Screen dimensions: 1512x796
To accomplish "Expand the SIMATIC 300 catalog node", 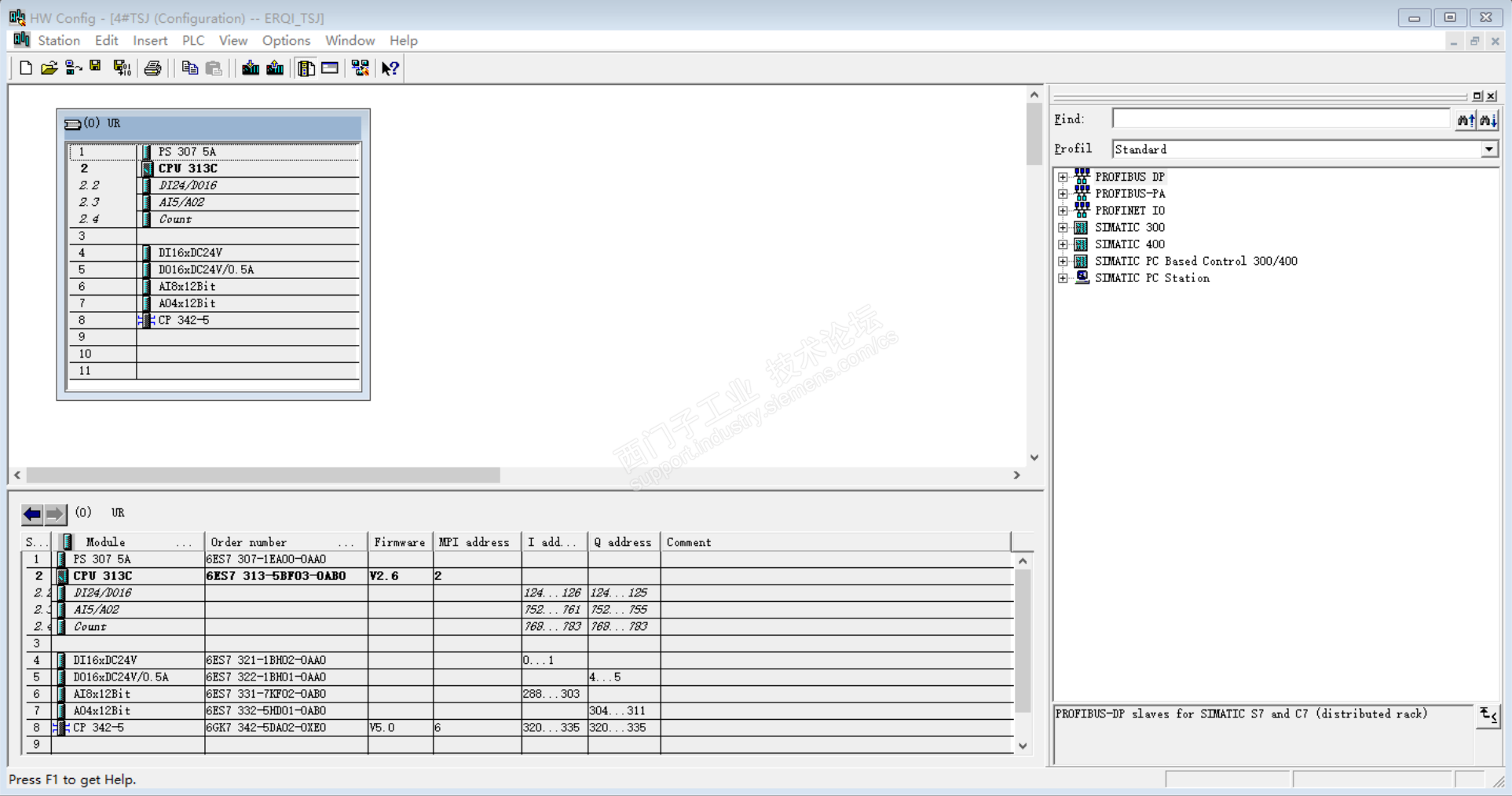I will 1063,227.
